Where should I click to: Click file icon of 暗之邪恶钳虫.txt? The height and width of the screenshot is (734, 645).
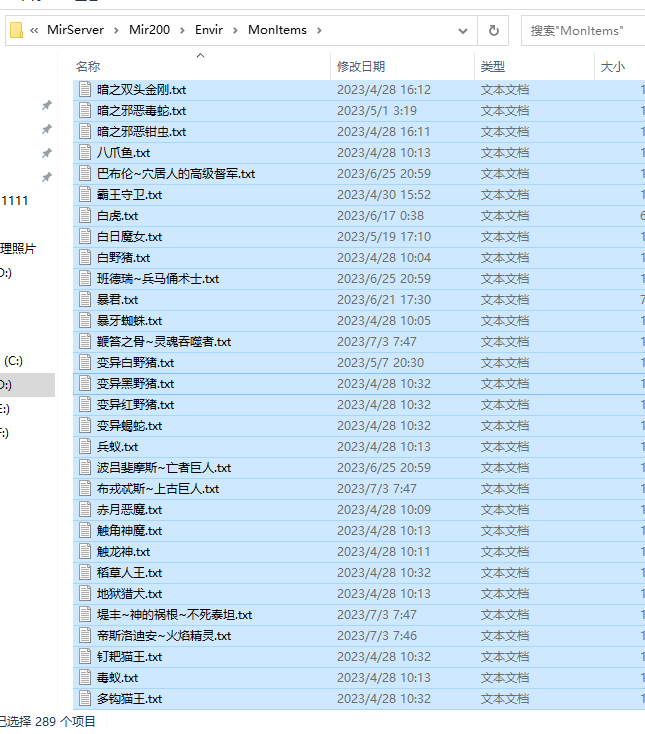coord(85,132)
